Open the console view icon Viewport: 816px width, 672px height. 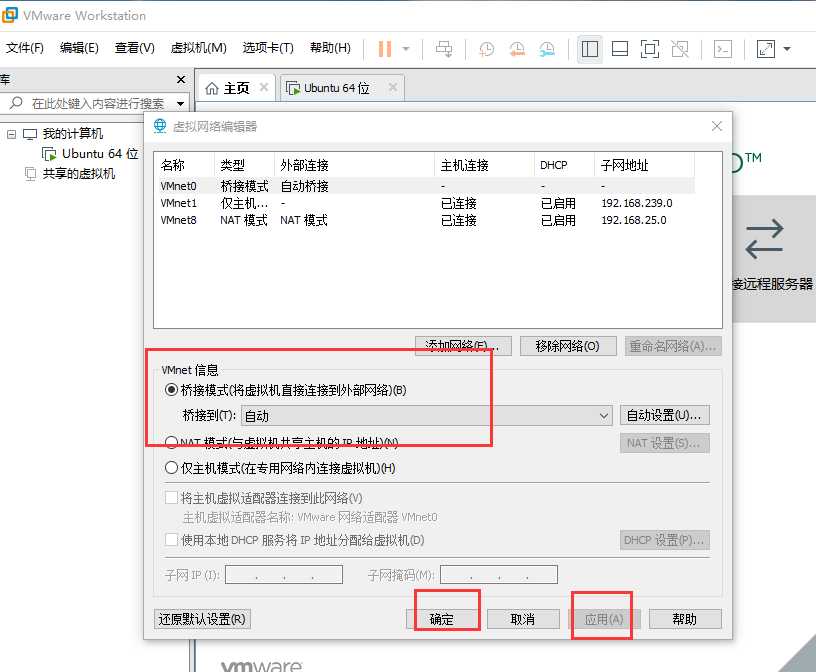coord(723,49)
